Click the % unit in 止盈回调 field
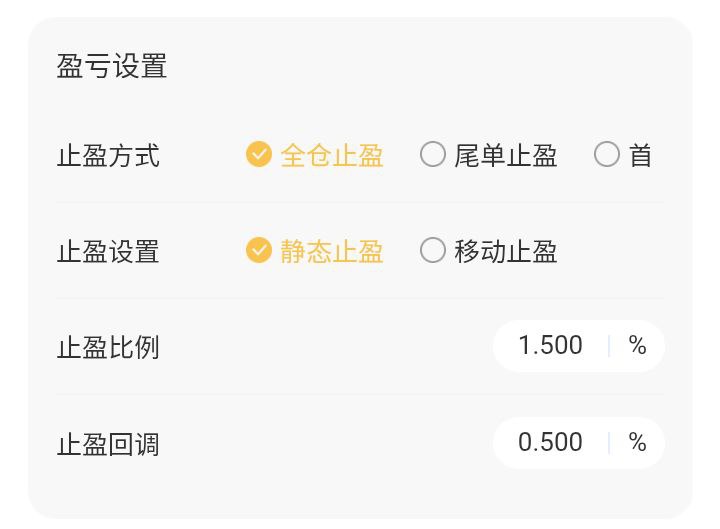Image resolution: width=720 pixels, height=529 pixels. [x=637, y=442]
